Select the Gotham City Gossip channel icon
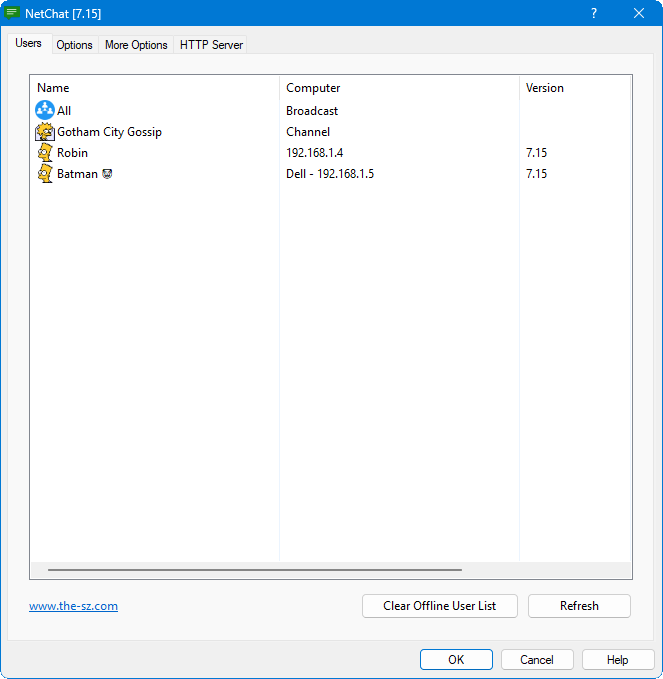The height and width of the screenshot is (679, 663). pos(45,132)
